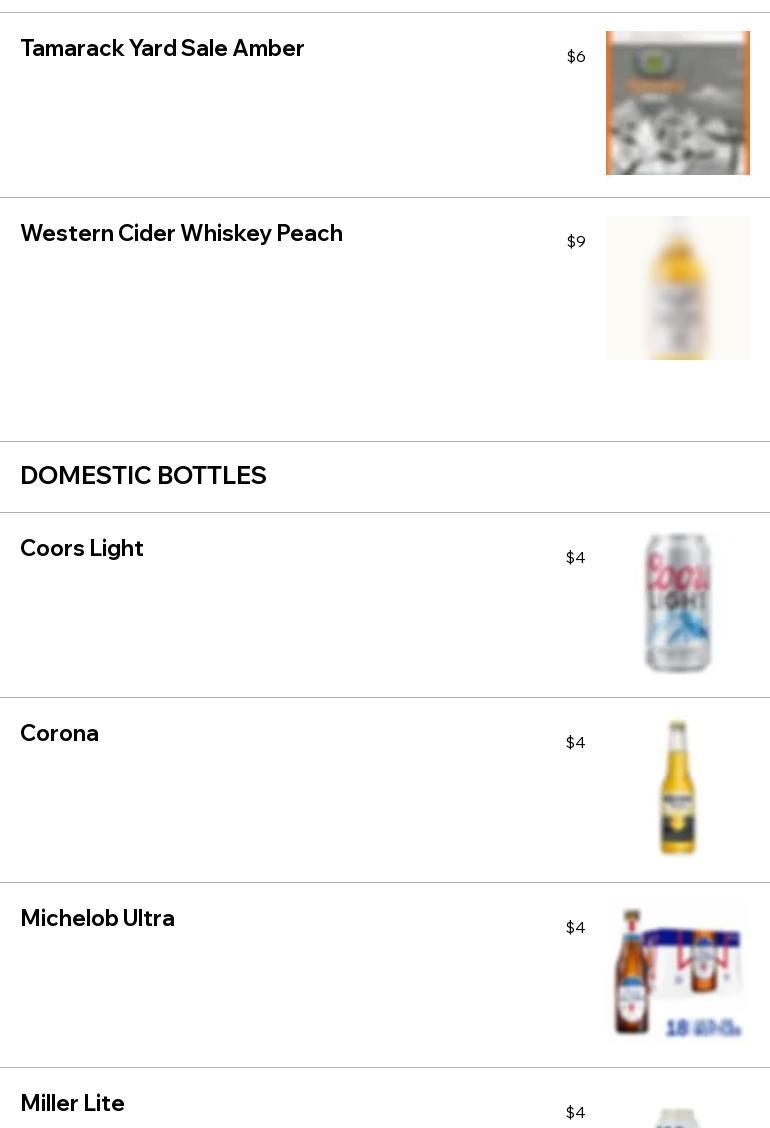Click the $9 price for Western Cider
770x1128 pixels.
(576, 242)
